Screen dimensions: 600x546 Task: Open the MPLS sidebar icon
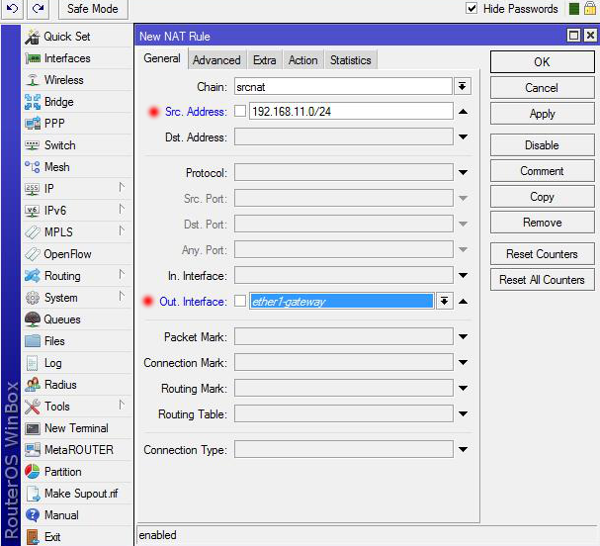pyautogui.click(x=33, y=232)
